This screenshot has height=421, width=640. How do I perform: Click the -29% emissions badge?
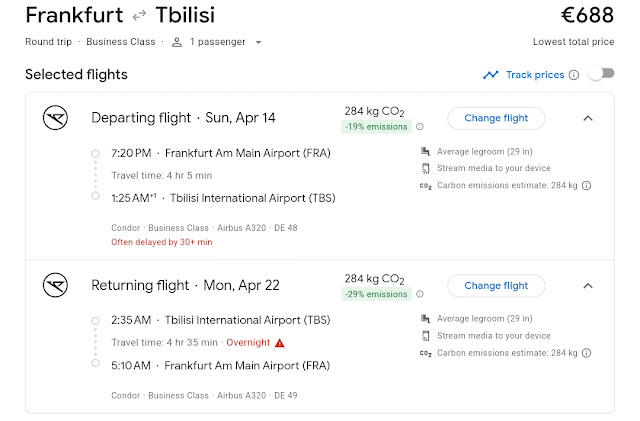pyautogui.click(x=376, y=294)
